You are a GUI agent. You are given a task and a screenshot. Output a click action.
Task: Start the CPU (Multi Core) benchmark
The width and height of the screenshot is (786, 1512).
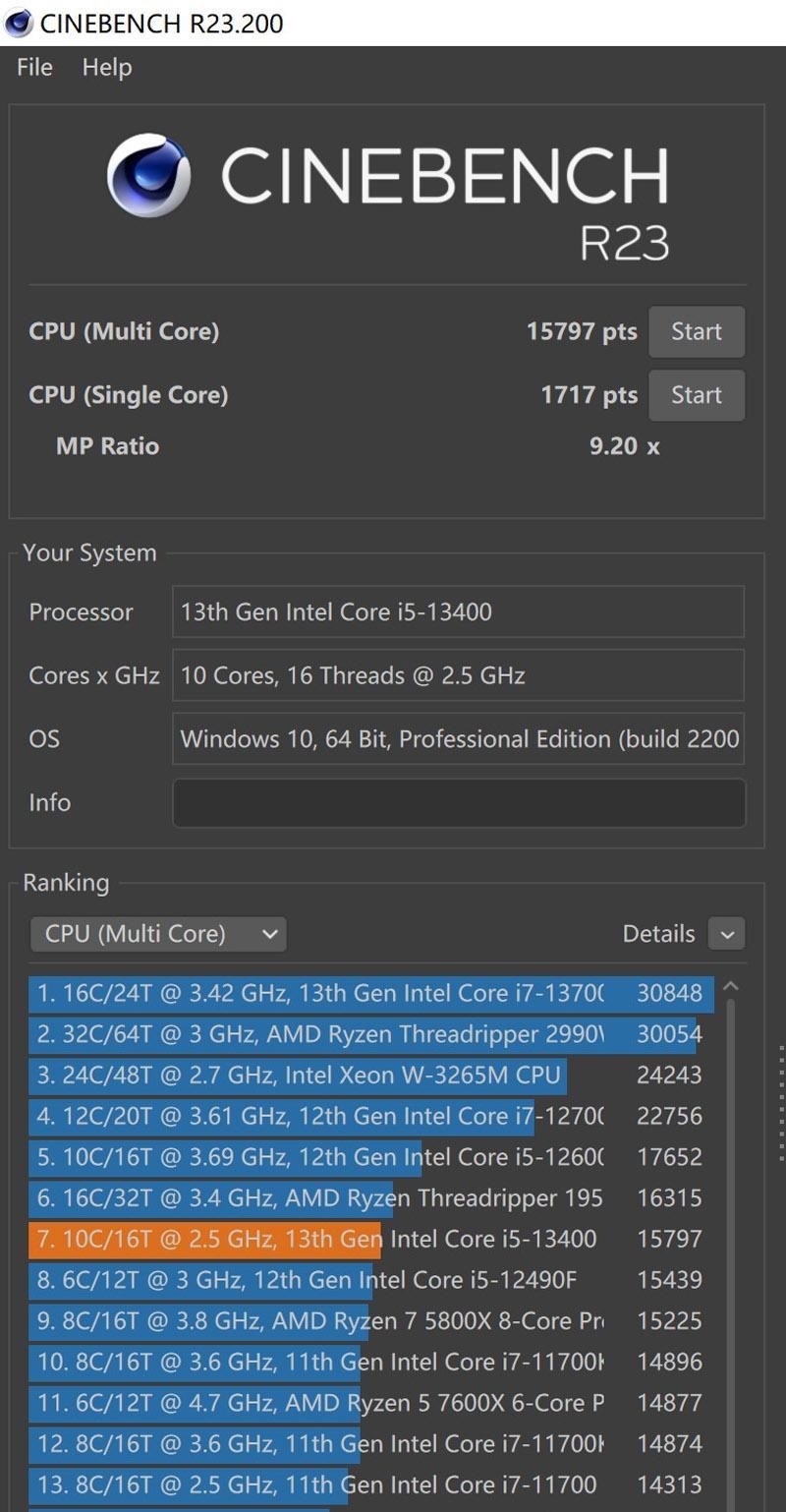tap(697, 331)
